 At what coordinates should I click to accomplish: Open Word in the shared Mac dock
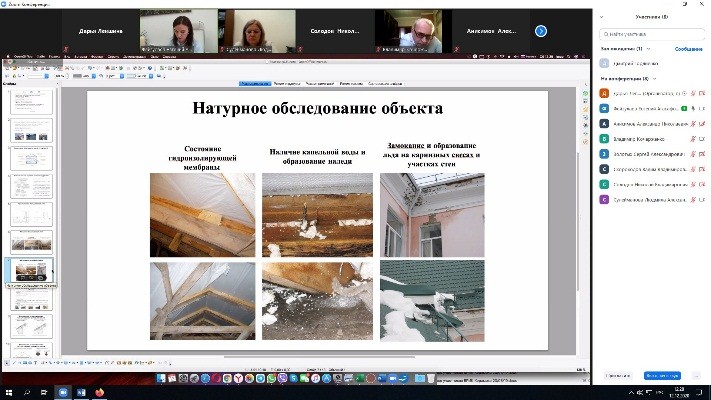click(381, 378)
